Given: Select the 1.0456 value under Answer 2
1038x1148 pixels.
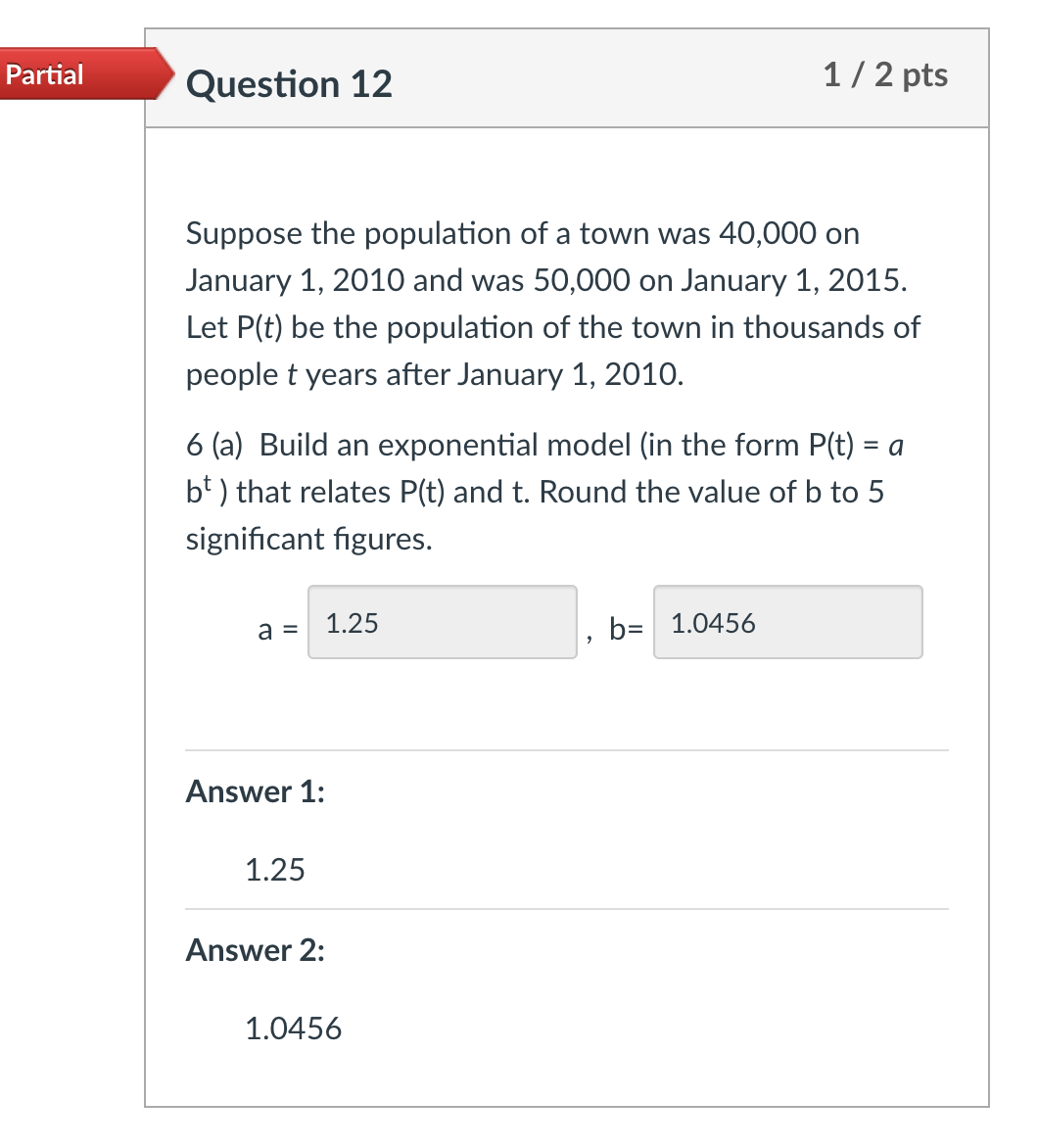Looking at the screenshot, I should 294,1028.
